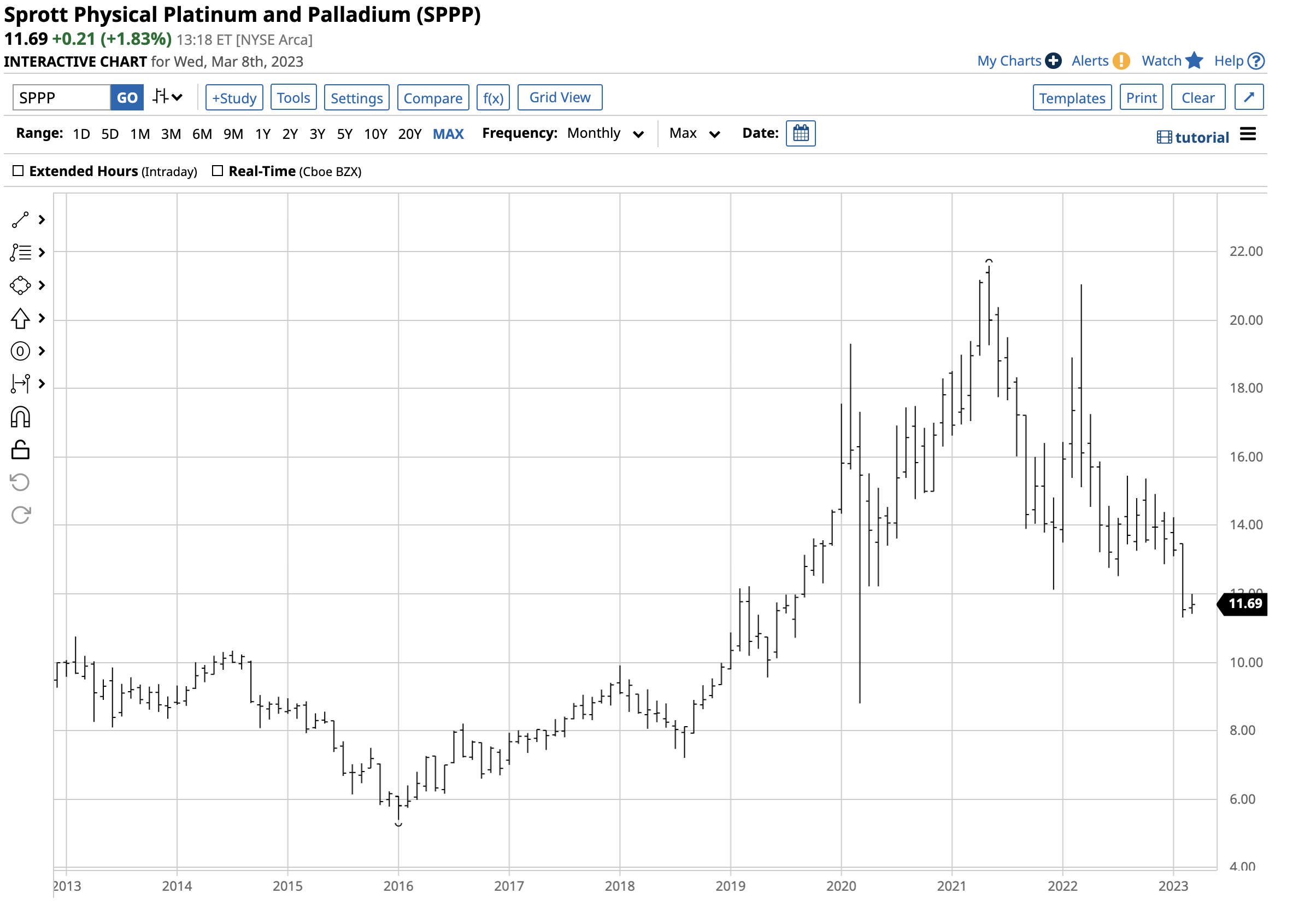Click the undo arrow icon
This screenshot has width=1316, height=923.
point(20,482)
